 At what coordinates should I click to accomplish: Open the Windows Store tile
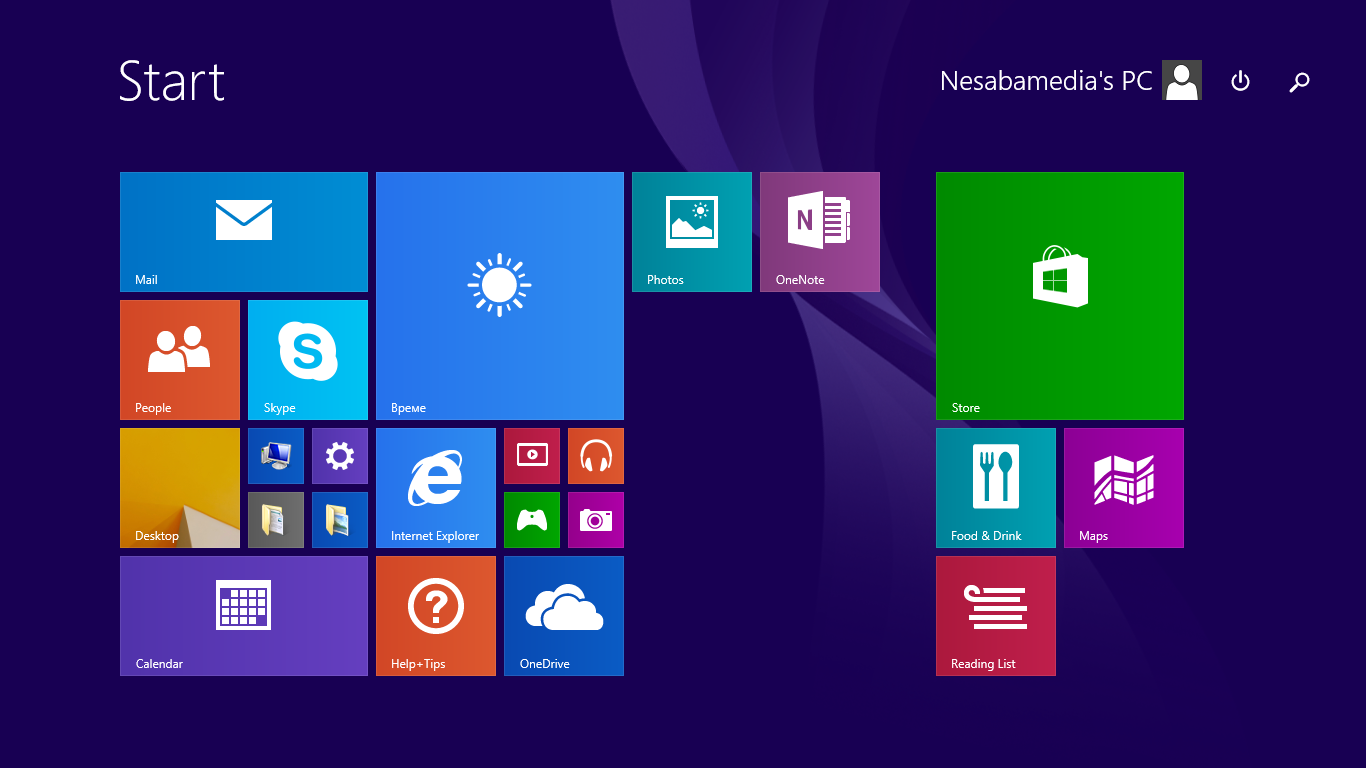[x=1060, y=296]
